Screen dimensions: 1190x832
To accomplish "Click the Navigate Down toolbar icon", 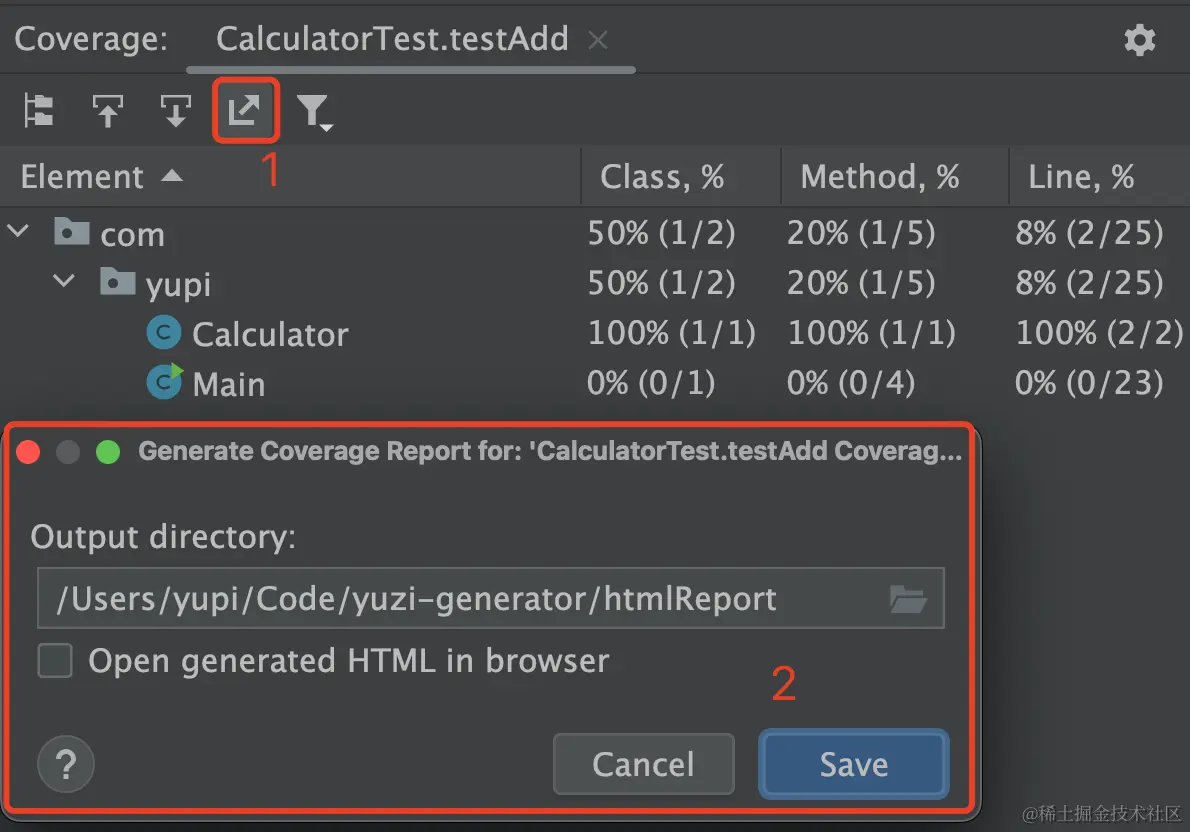I will (175, 111).
